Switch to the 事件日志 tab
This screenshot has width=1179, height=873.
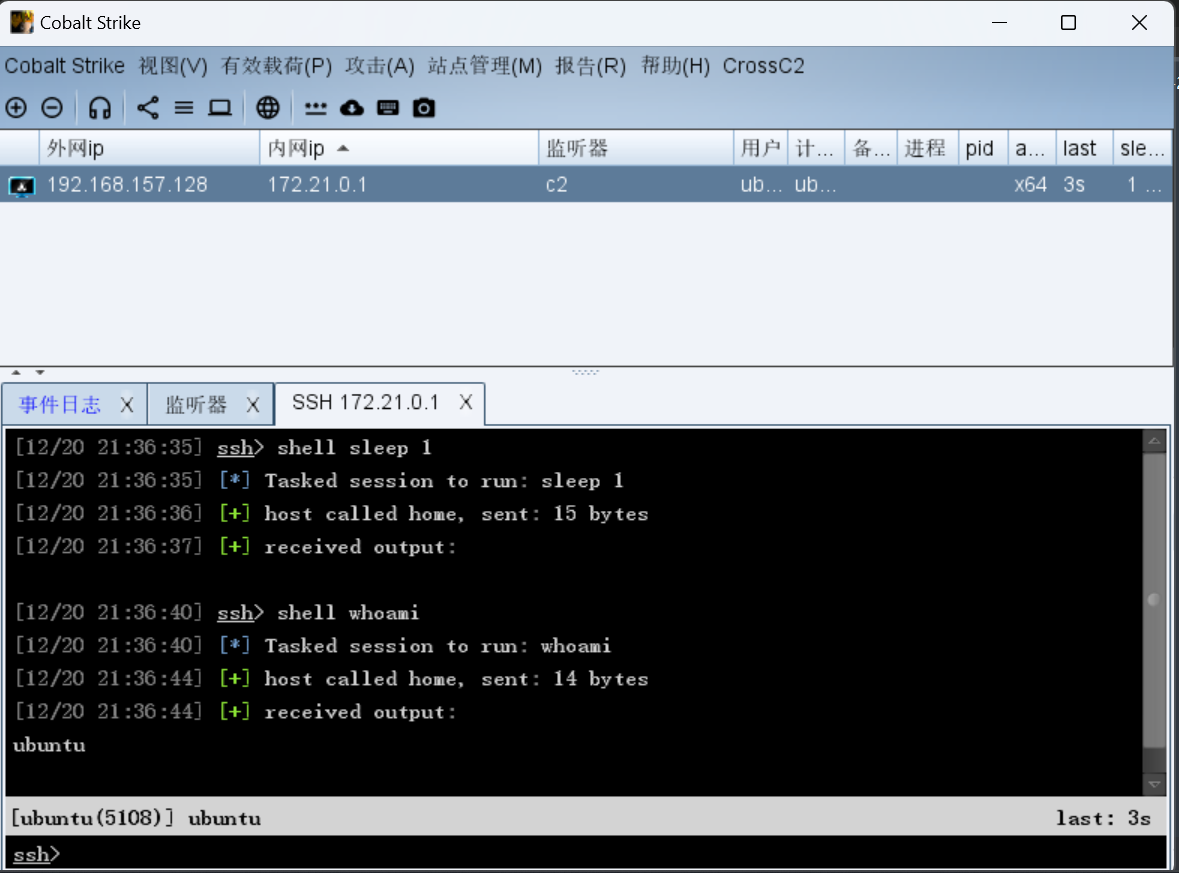(x=62, y=404)
